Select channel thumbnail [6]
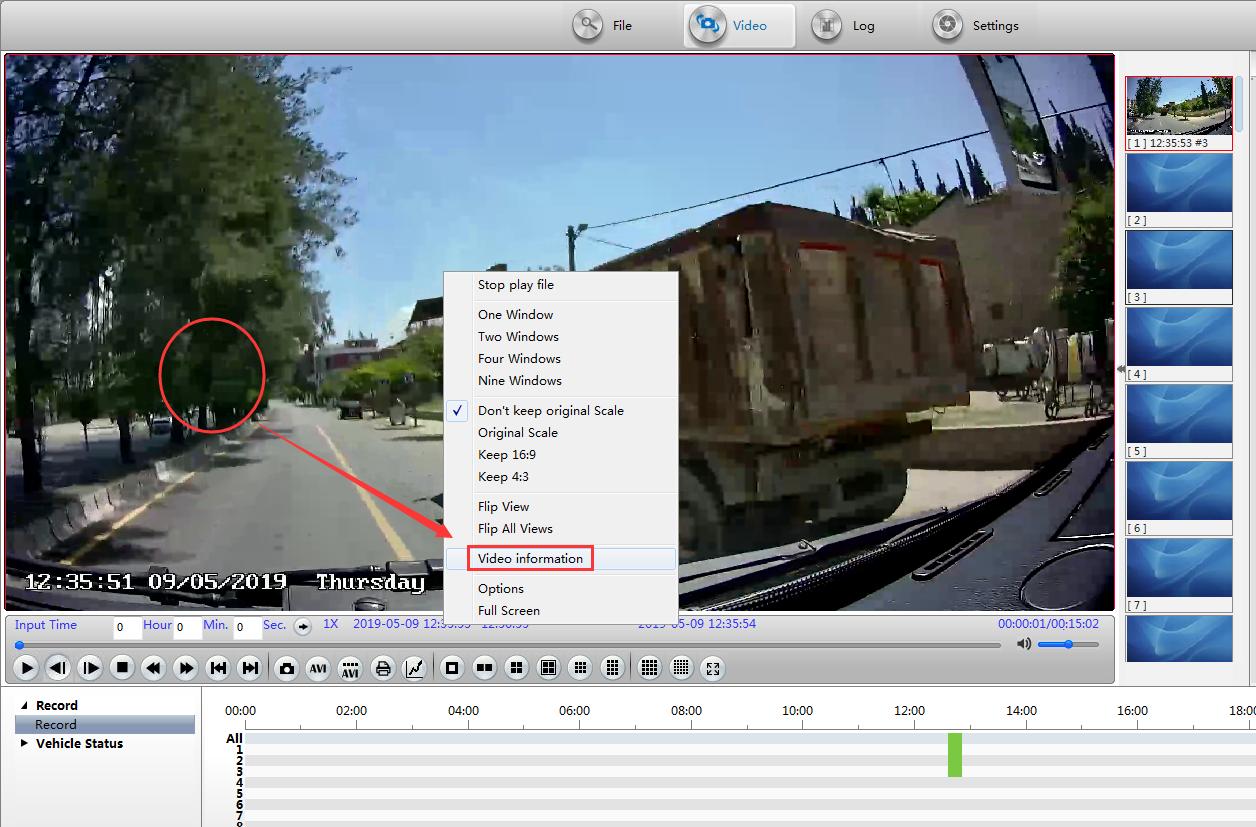This screenshot has width=1256, height=827. (1179, 498)
